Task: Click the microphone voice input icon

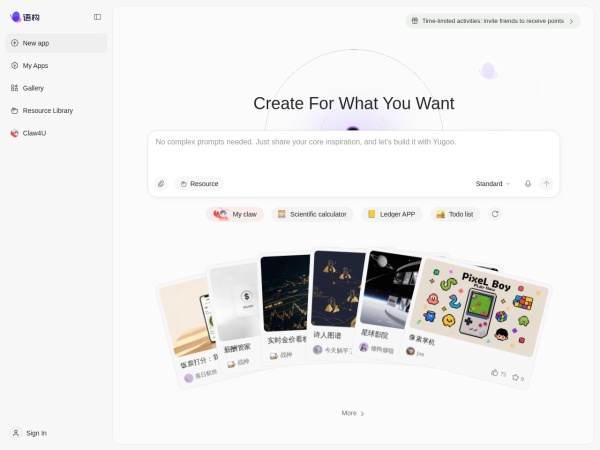Action: tap(528, 184)
